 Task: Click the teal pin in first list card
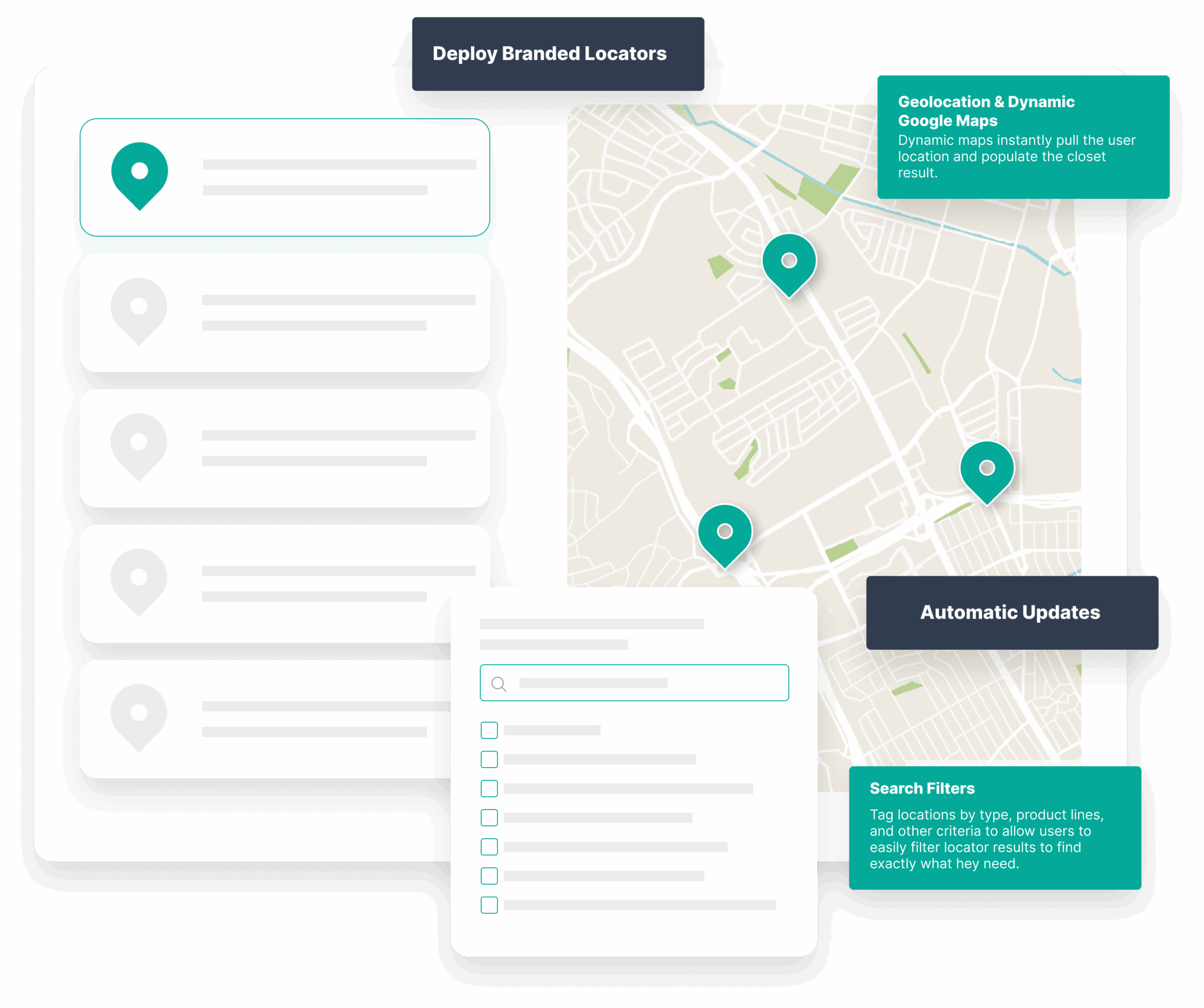pos(139,174)
